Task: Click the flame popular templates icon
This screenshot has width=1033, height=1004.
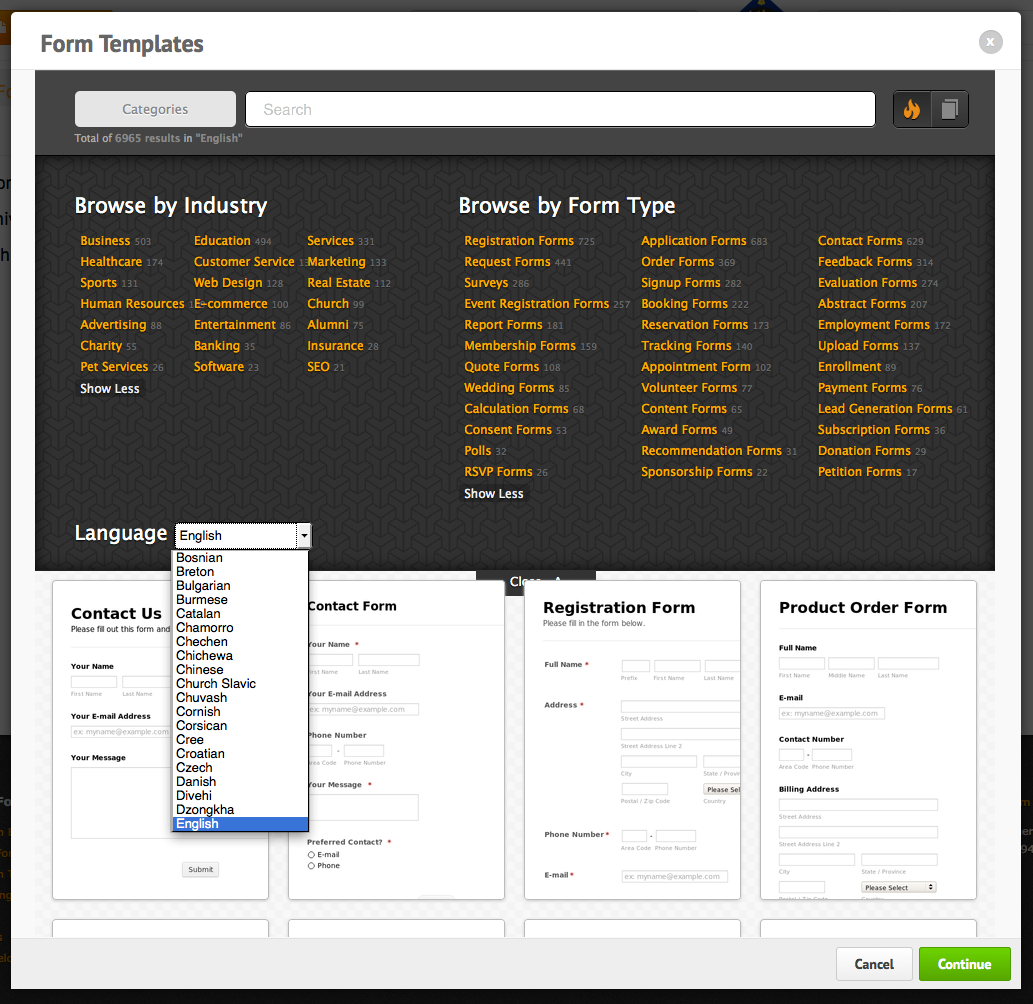Action: tap(912, 109)
